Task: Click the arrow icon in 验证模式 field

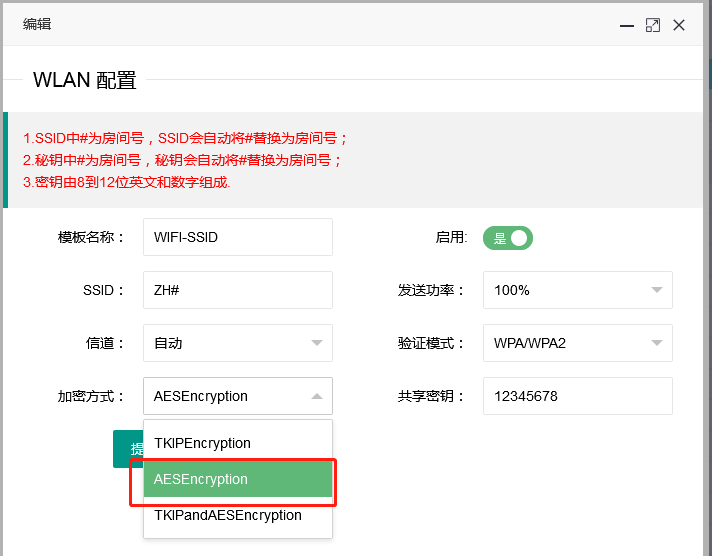Action: click(657, 343)
